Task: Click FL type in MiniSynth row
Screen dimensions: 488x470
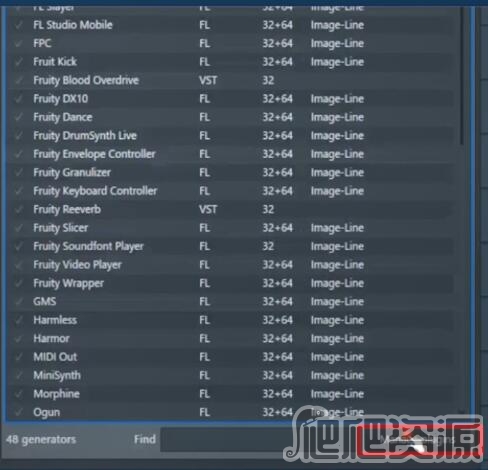Action: (204, 375)
